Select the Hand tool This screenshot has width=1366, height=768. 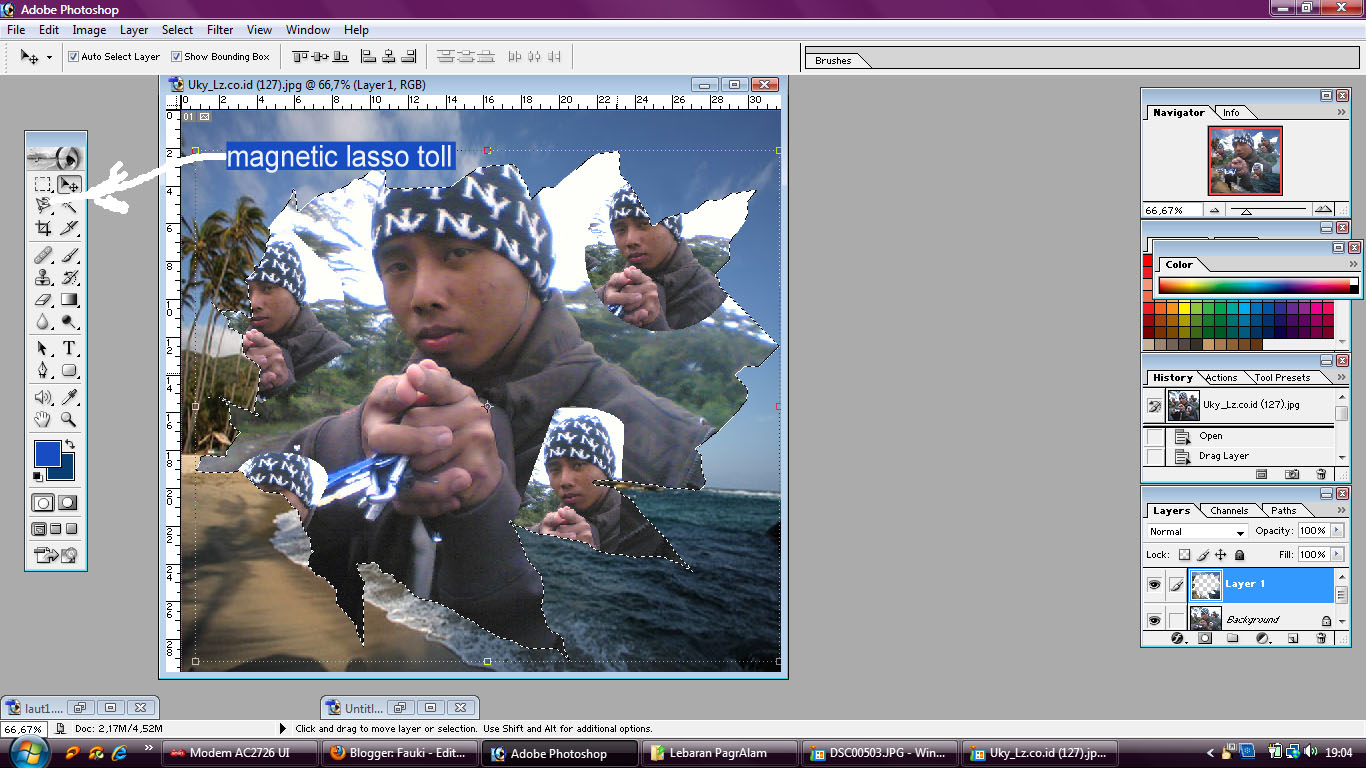[x=43, y=419]
